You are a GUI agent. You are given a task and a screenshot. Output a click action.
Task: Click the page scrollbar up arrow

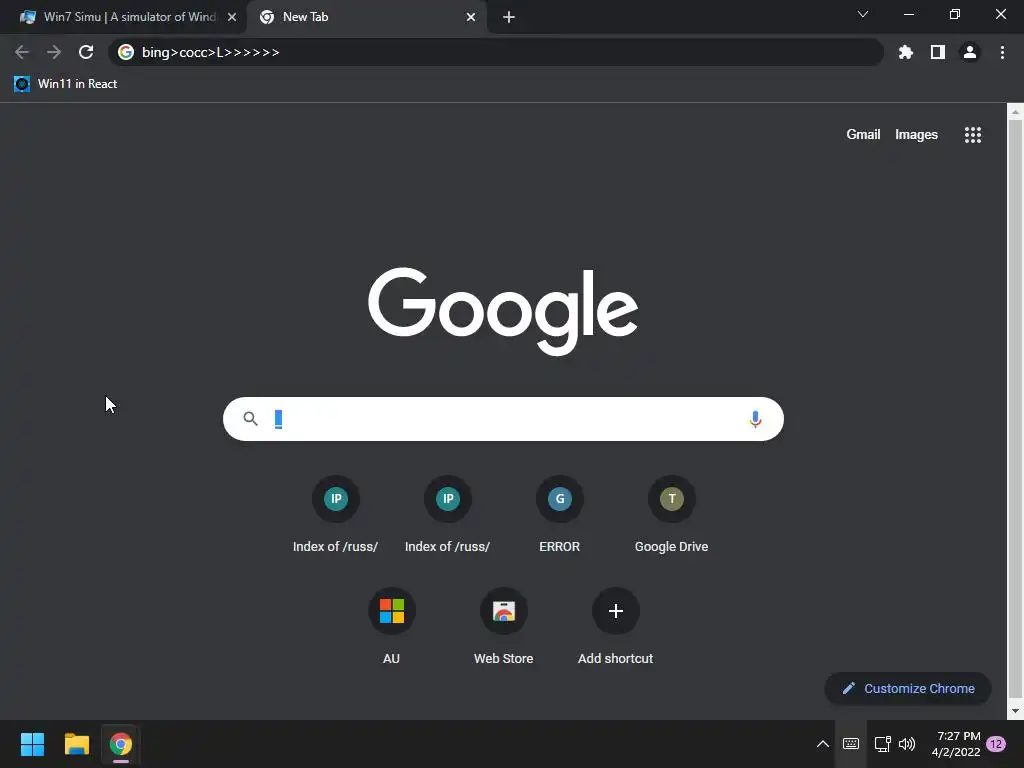point(1015,112)
